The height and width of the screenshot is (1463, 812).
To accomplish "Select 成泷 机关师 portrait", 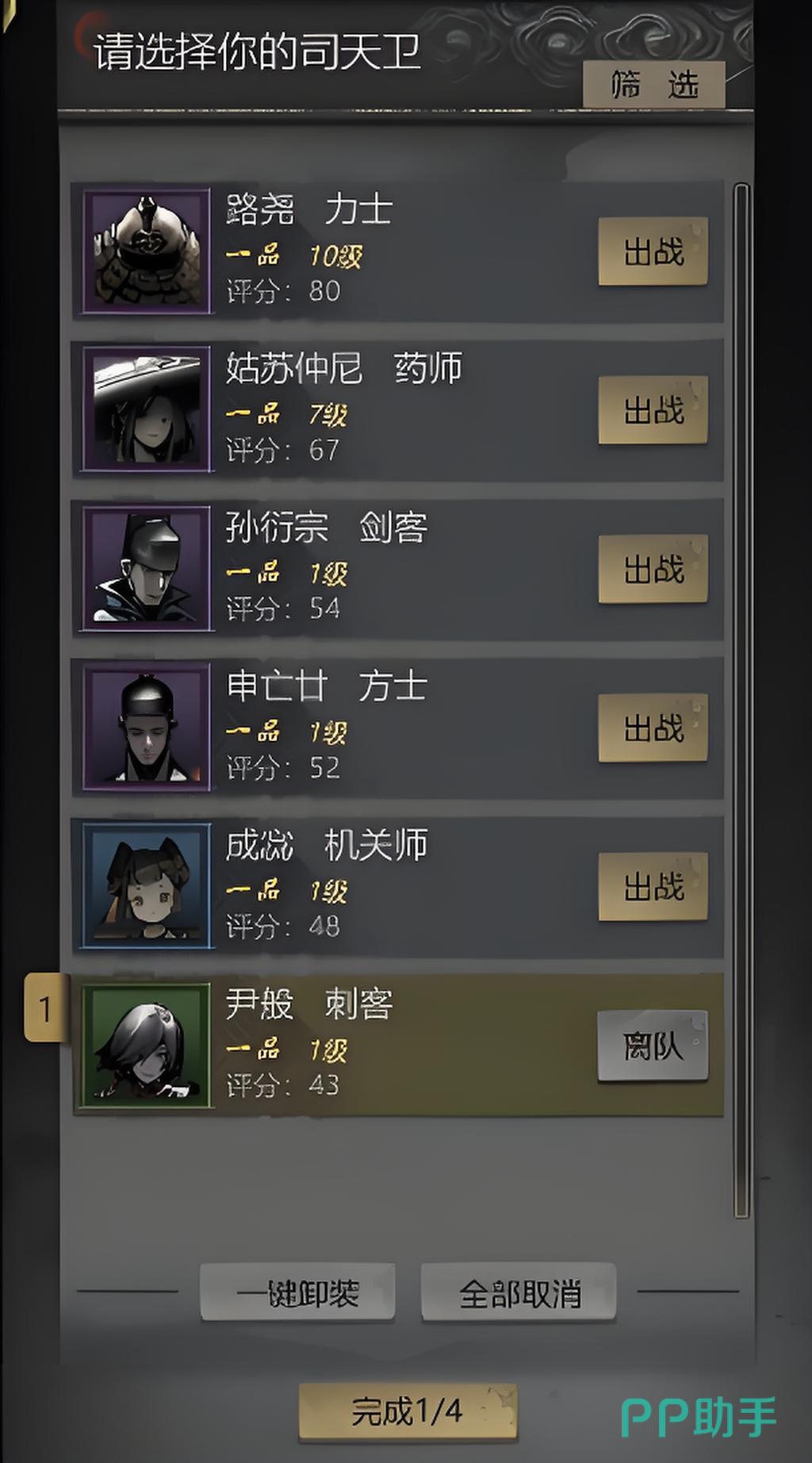I will 146,885.
